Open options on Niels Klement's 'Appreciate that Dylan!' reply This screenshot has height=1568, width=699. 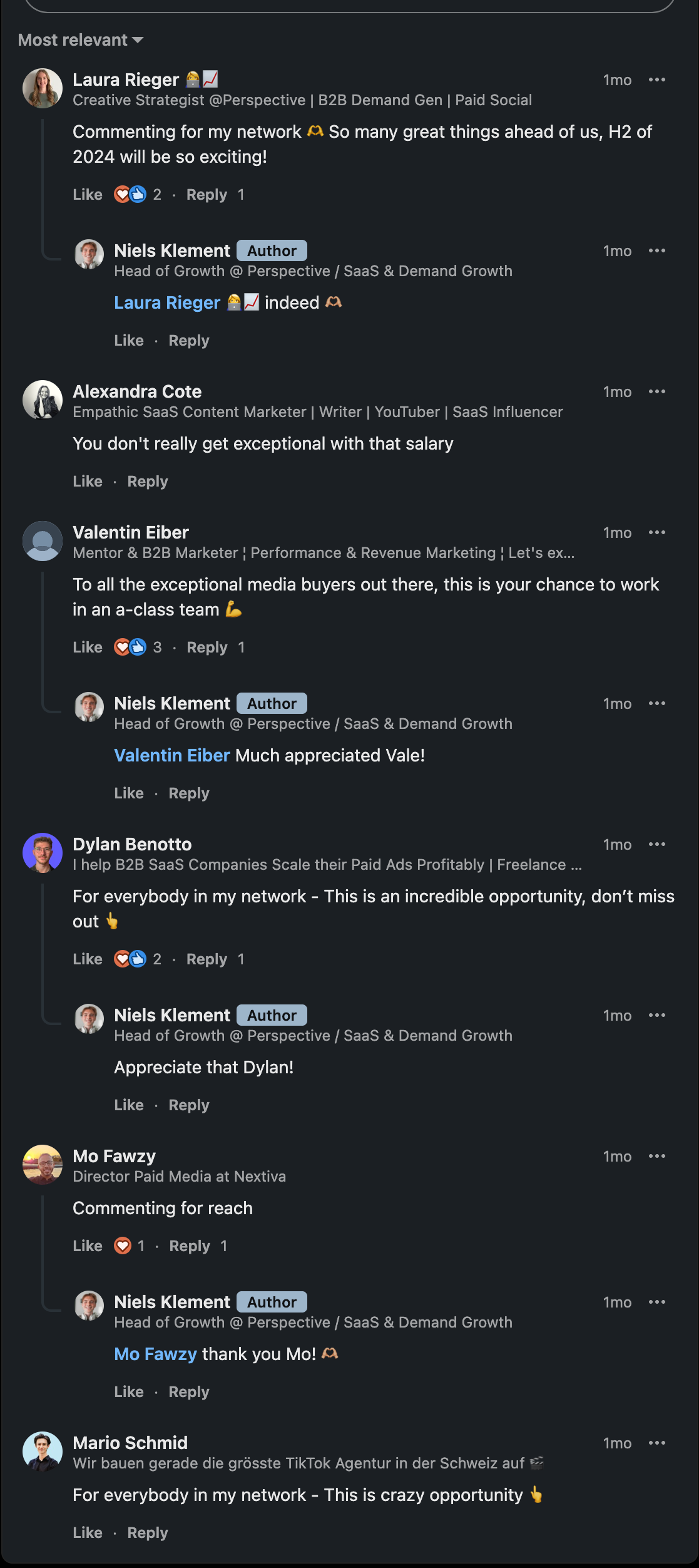click(x=656, y=1016)
